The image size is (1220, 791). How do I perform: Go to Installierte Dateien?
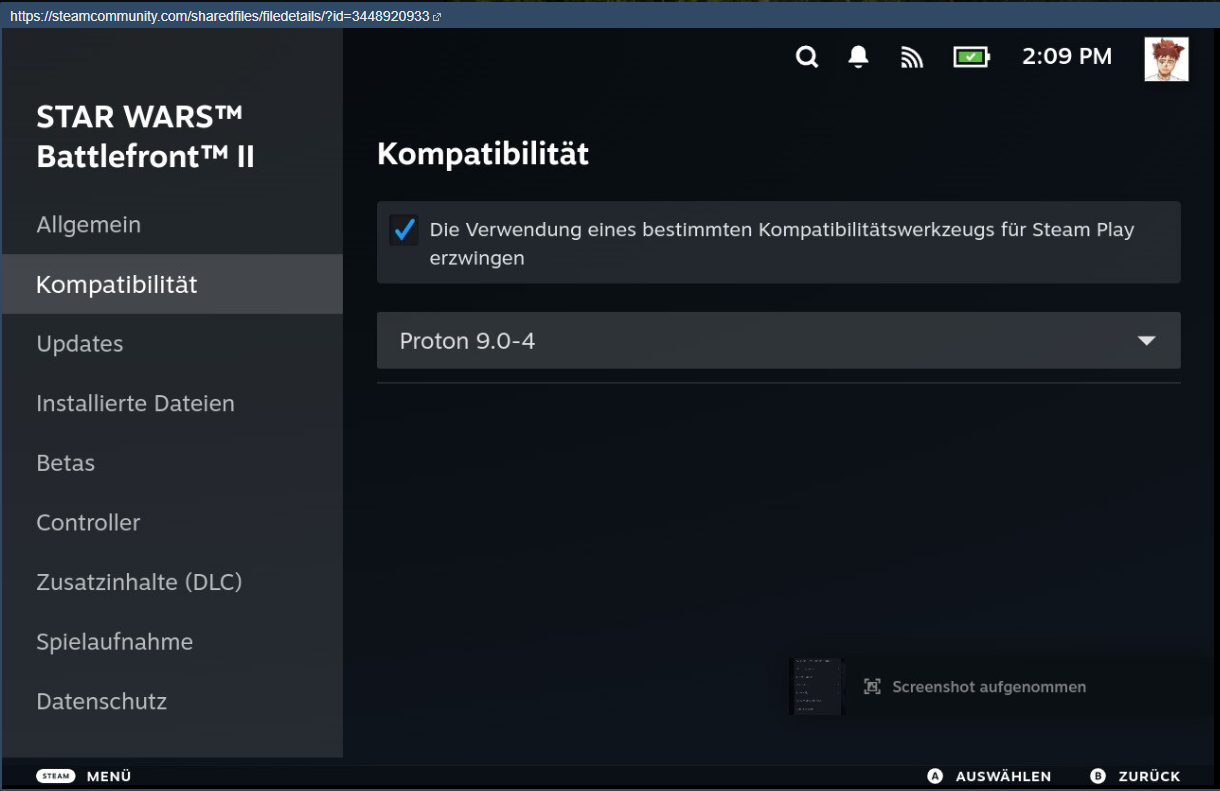point(135,404)
